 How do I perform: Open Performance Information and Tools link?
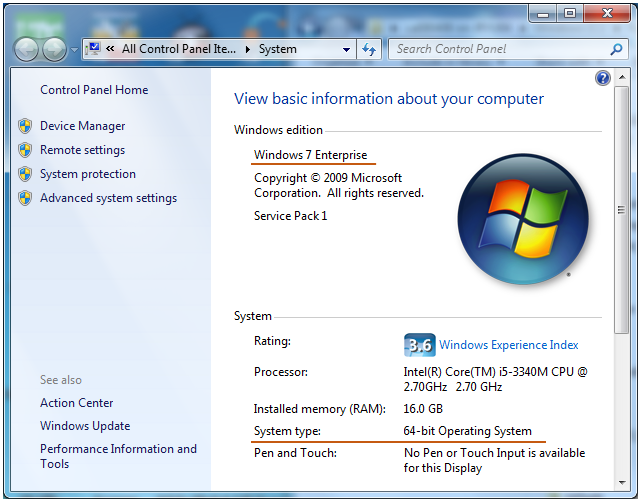coord(118,456)
